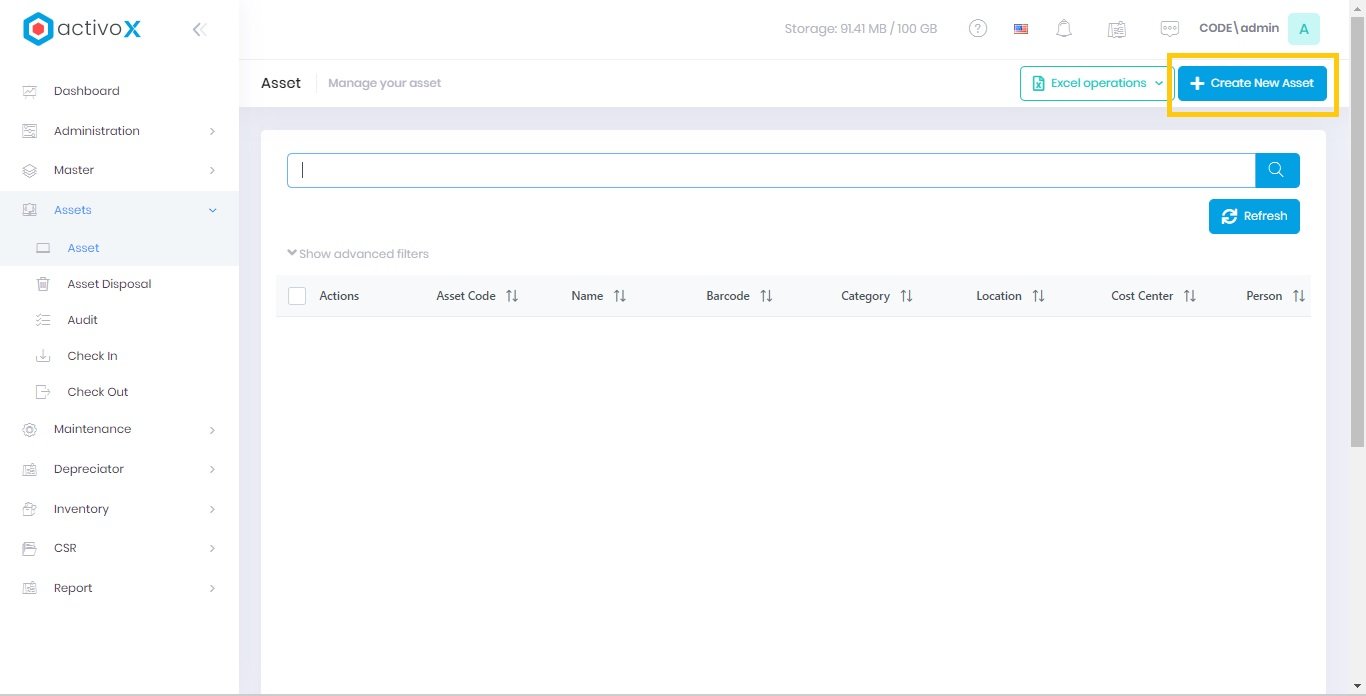Viewport: 1366px width, 696px height.
Task: Click the admin user avatar
Action: (1303, 29)
